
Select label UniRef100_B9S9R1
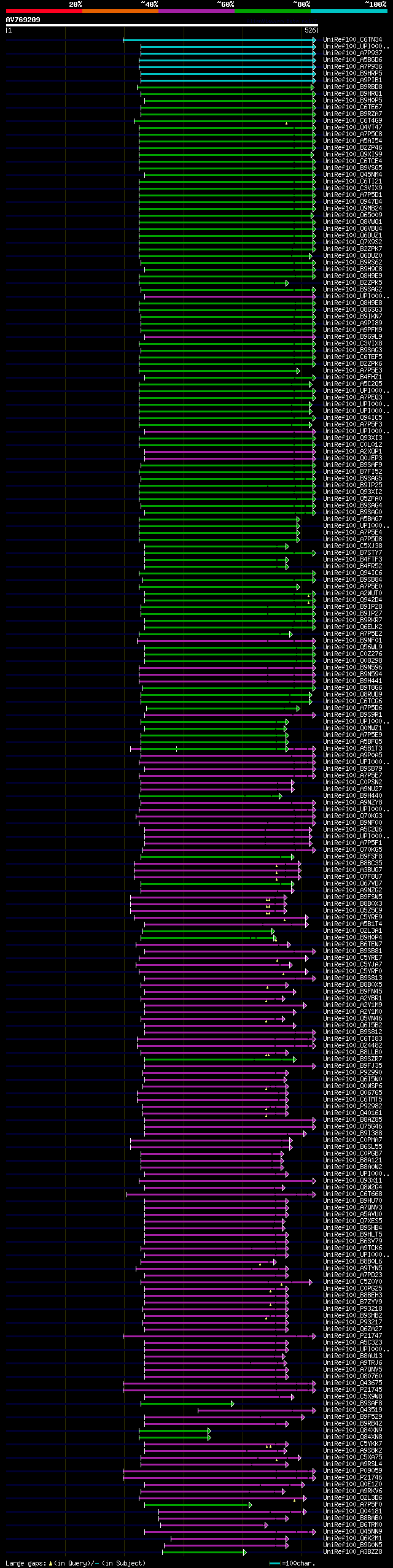[x=352, y=715]
